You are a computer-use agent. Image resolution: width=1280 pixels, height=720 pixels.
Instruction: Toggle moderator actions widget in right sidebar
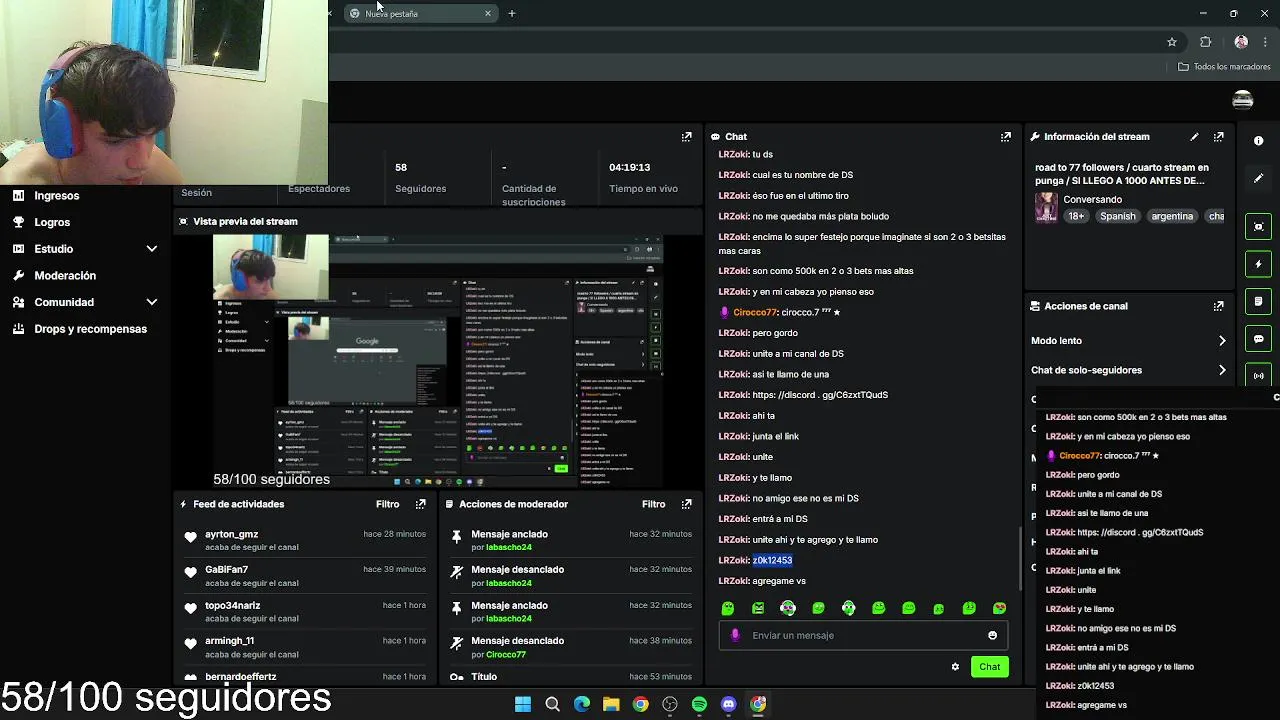[x=1258, y=301]
